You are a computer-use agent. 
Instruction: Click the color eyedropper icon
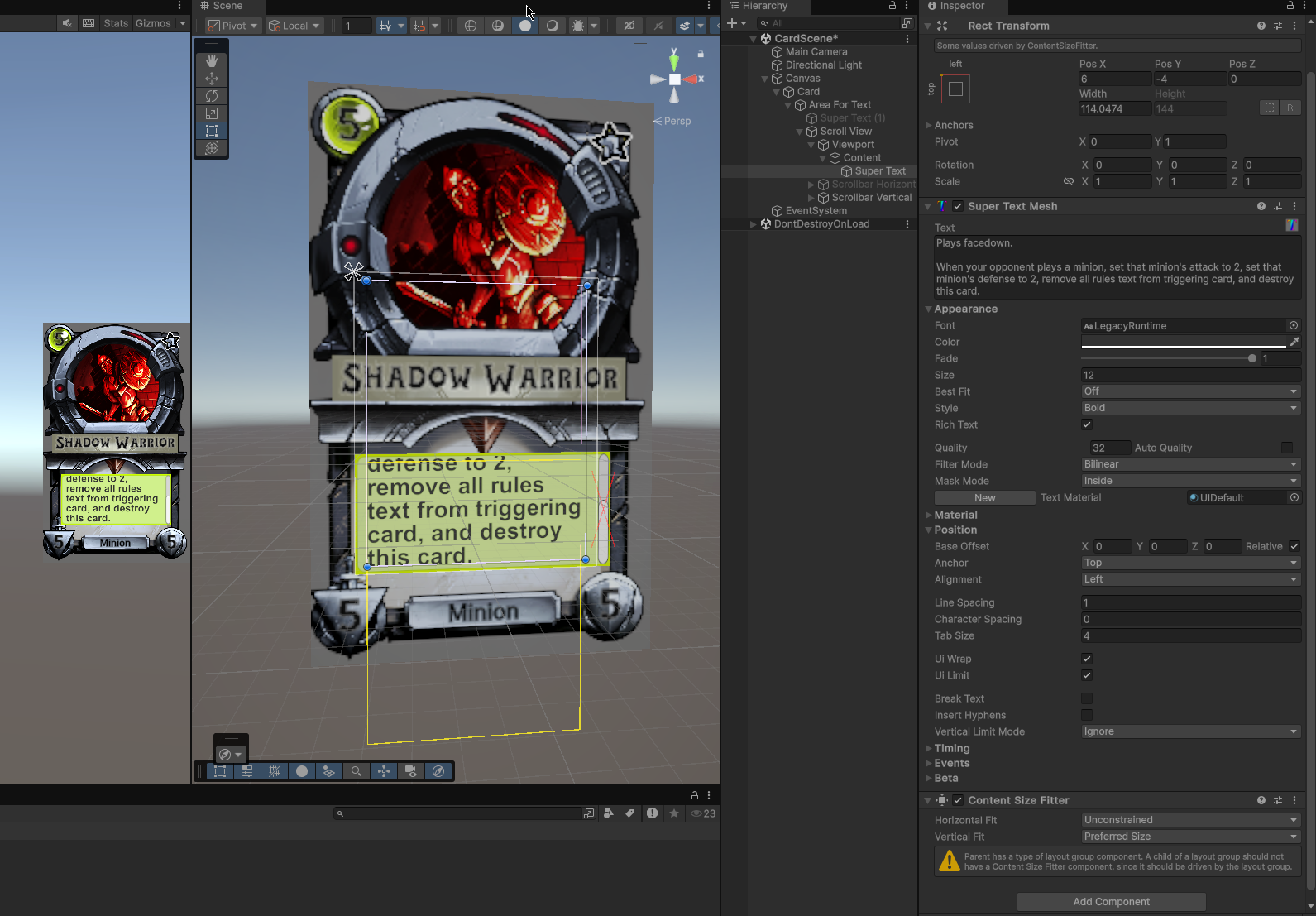(x=1294, y=342)
